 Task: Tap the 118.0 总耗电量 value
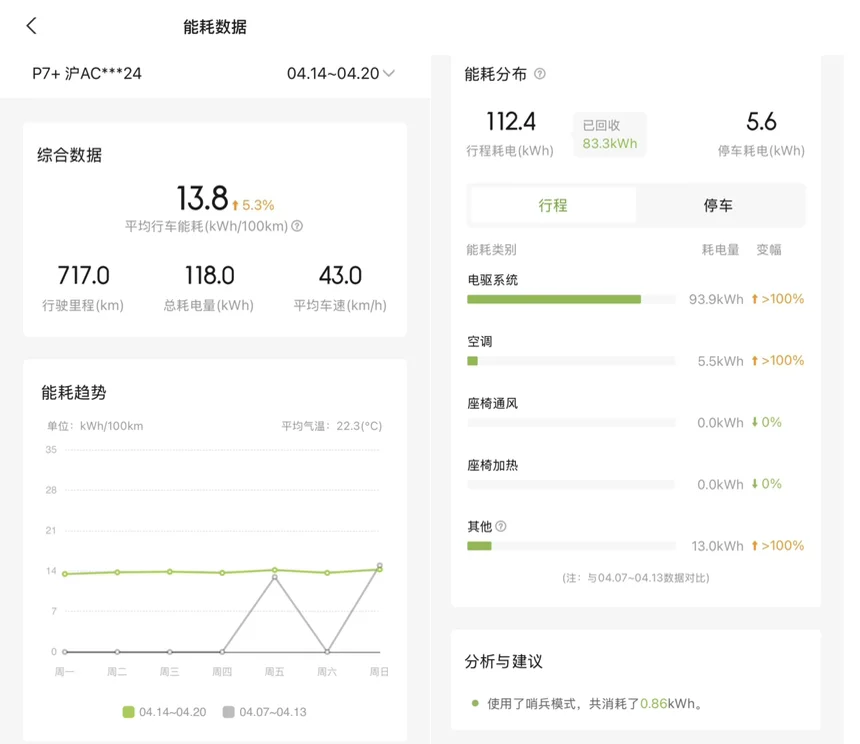[x=210, y=275]
